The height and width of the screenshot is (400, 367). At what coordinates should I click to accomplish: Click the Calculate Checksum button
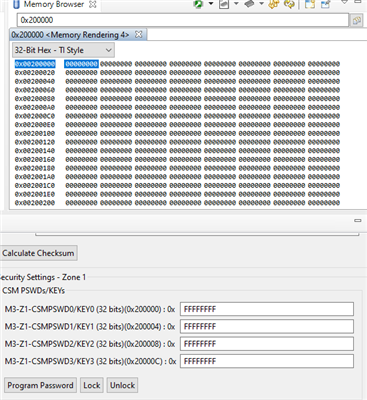(38, 253)
